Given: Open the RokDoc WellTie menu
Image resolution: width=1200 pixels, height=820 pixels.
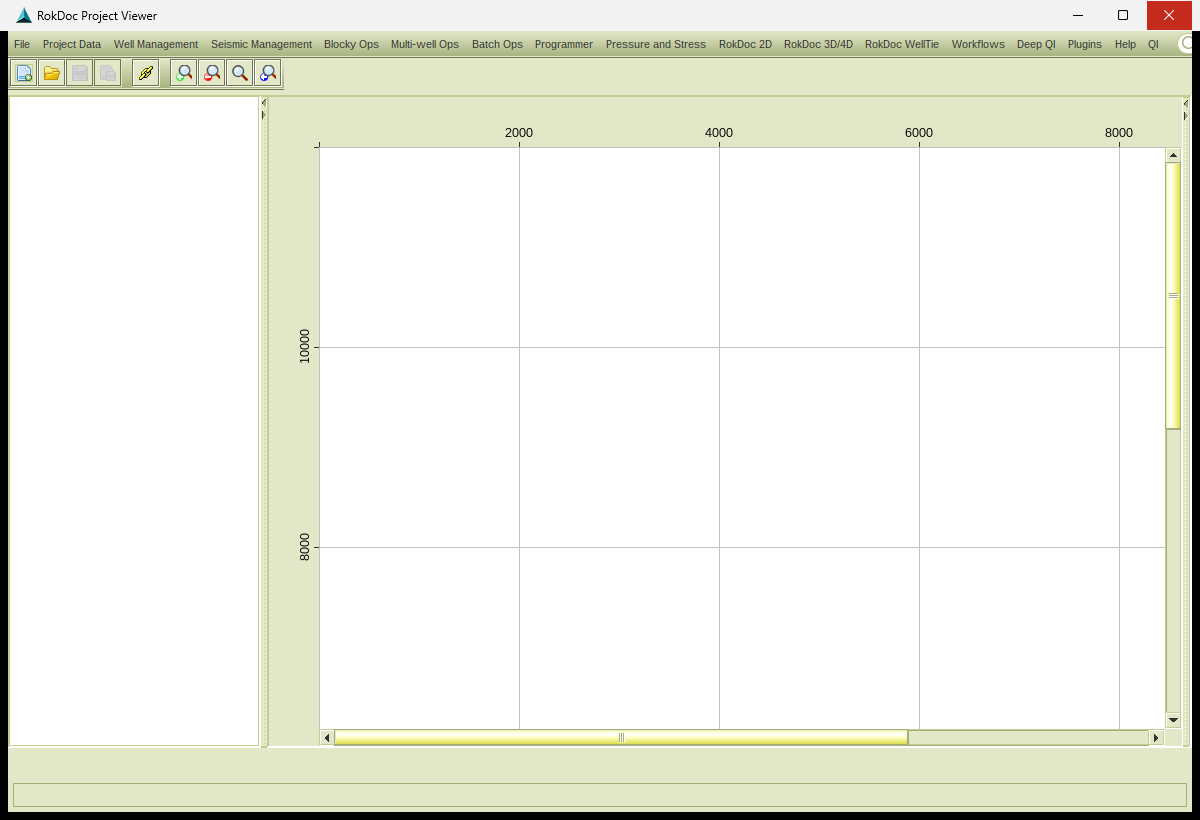Looking at the screenshot, I should tap(902, 44).
